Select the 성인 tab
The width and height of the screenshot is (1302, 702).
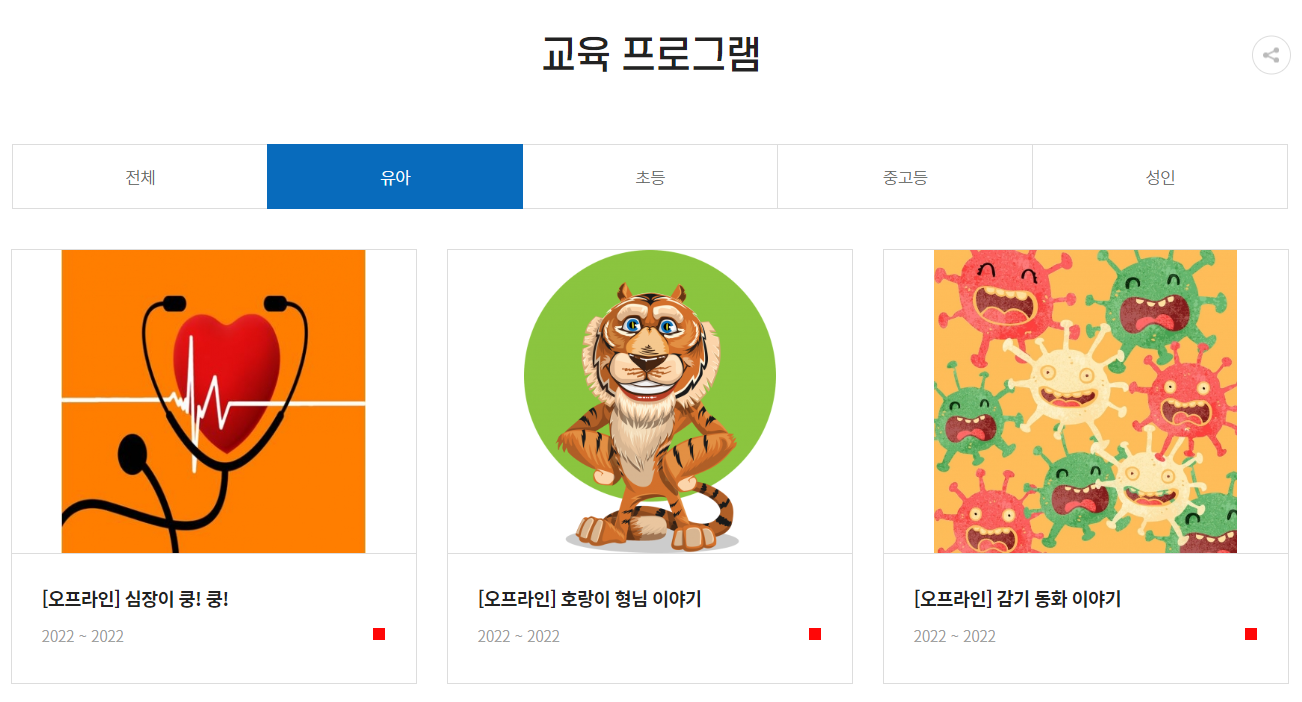coord(1160,177)
